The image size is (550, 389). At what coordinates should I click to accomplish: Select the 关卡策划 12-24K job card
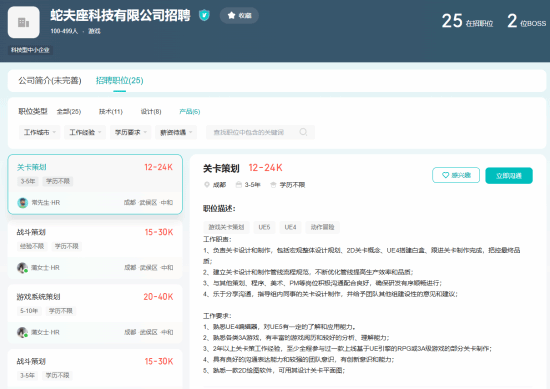95,184
